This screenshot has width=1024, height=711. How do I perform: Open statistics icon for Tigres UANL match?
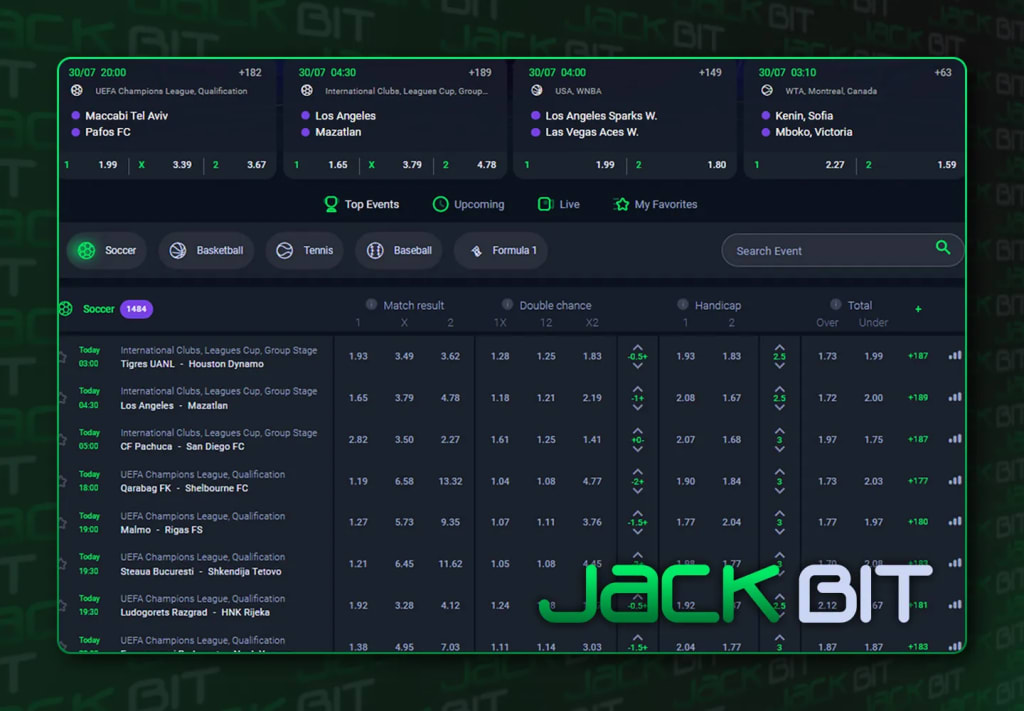(955, 356)
